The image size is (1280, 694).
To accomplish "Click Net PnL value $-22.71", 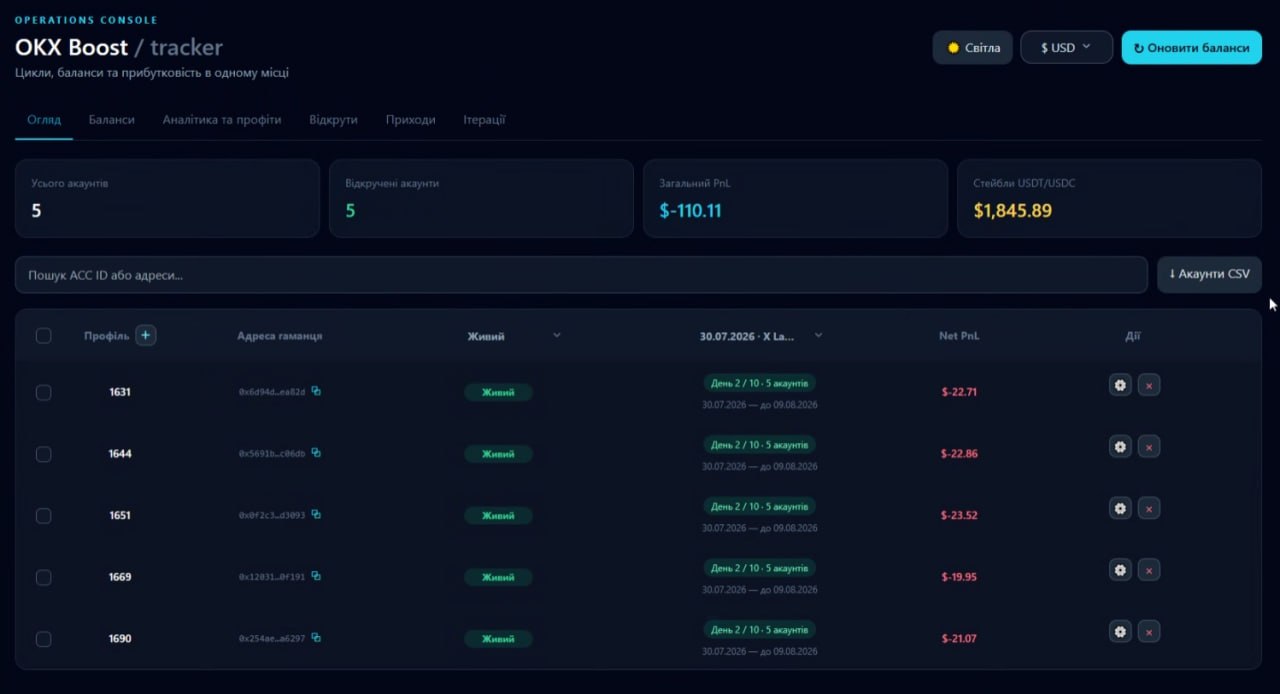I will pyautogui.click(x=959, y=392).
